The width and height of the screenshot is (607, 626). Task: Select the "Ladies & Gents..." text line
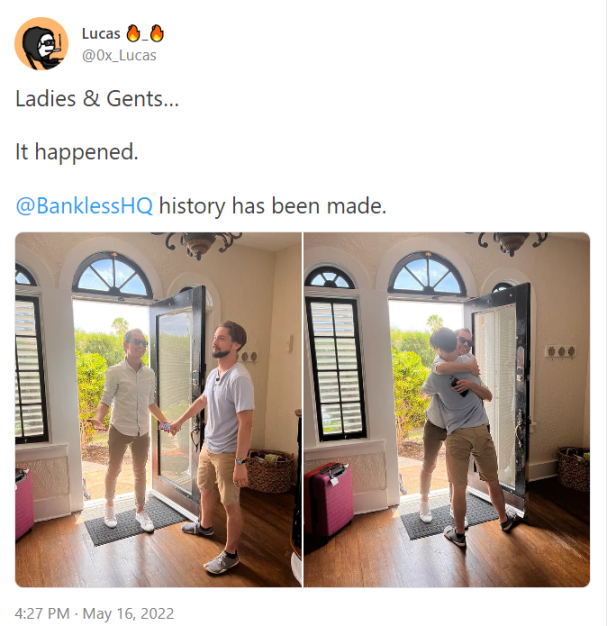pos(97,99)
